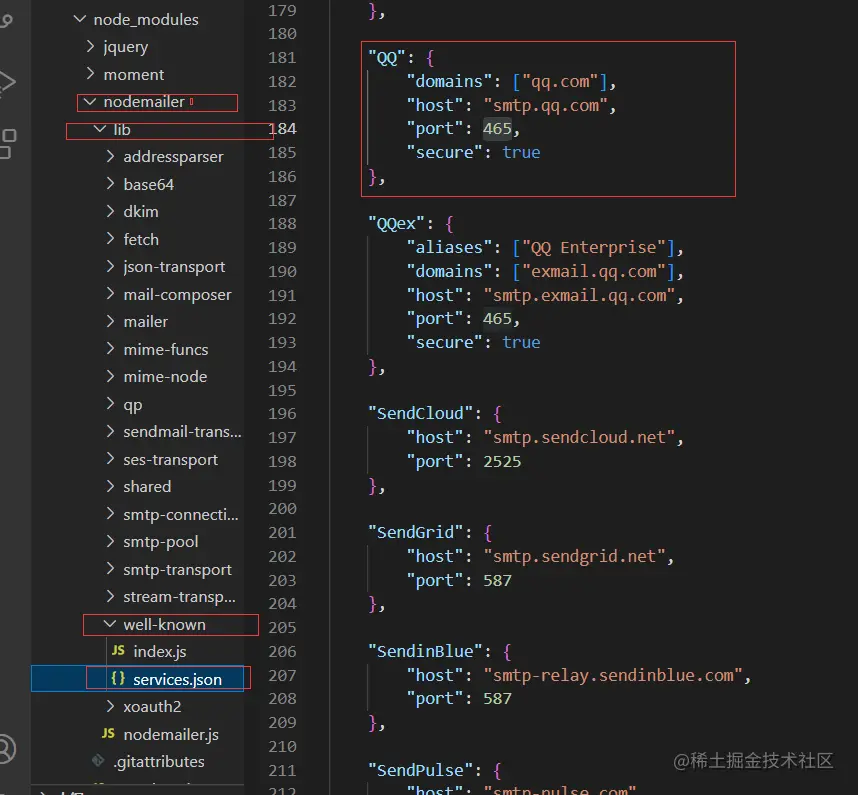This screenshot has width=858, height=795.
Task: Click the braces icon beside services.json
Action: 118,678
